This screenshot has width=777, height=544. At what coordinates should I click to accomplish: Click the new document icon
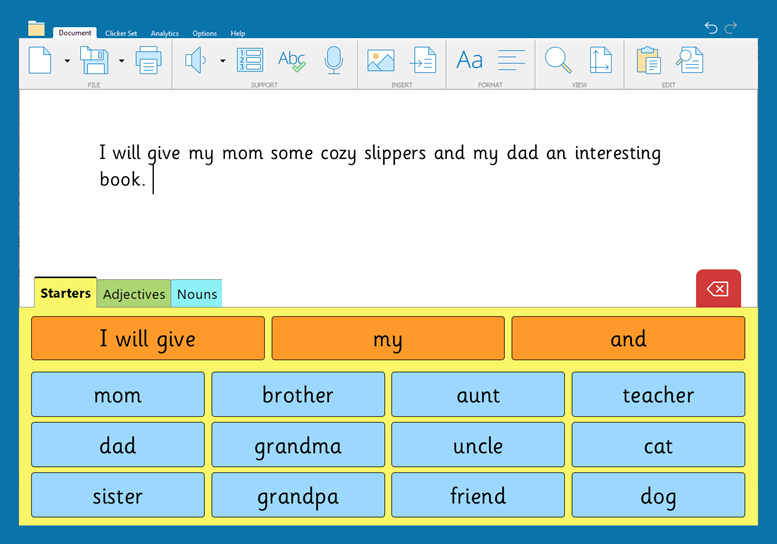point(40,60)
